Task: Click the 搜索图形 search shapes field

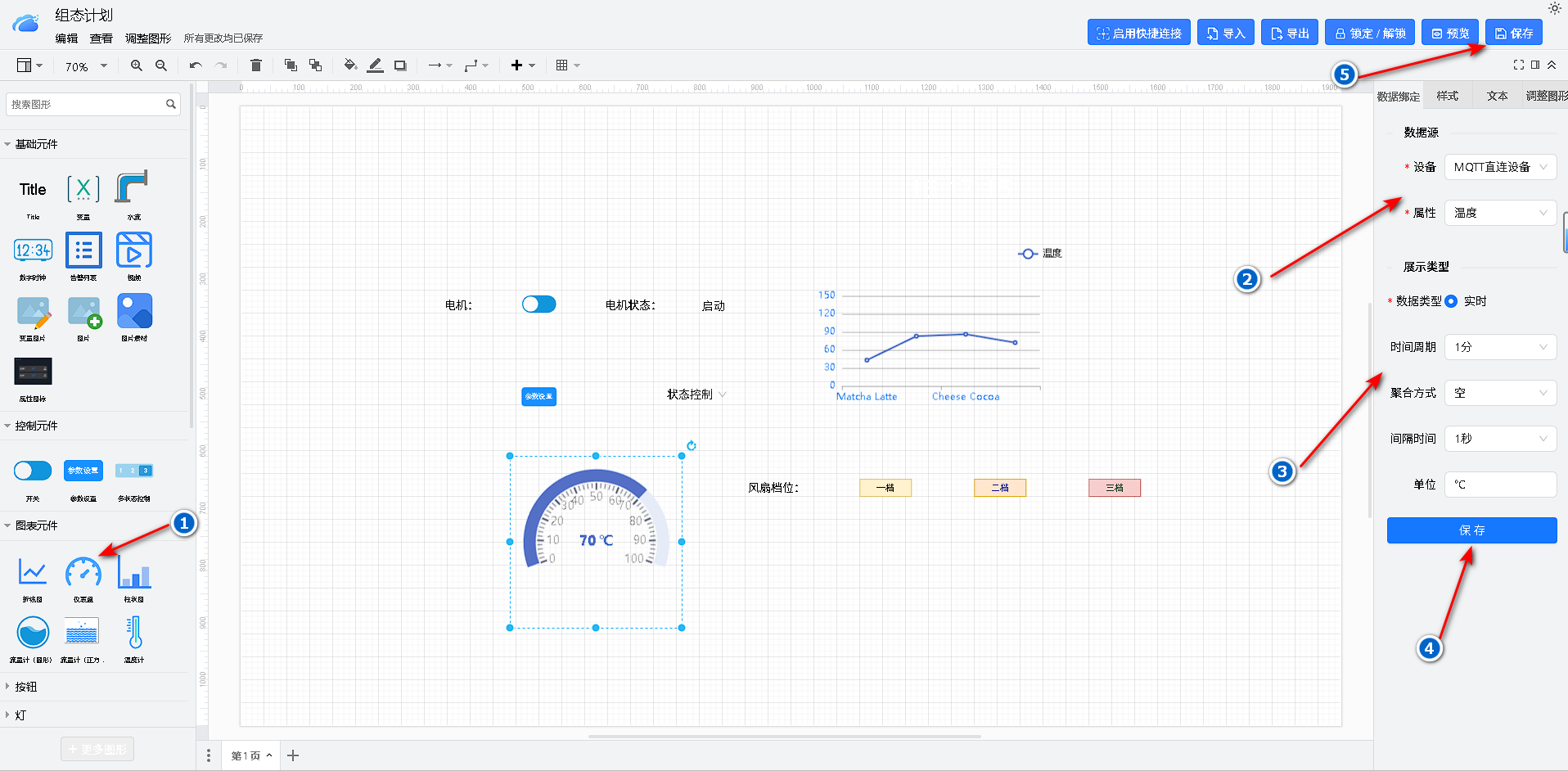Action: (86, 104)
